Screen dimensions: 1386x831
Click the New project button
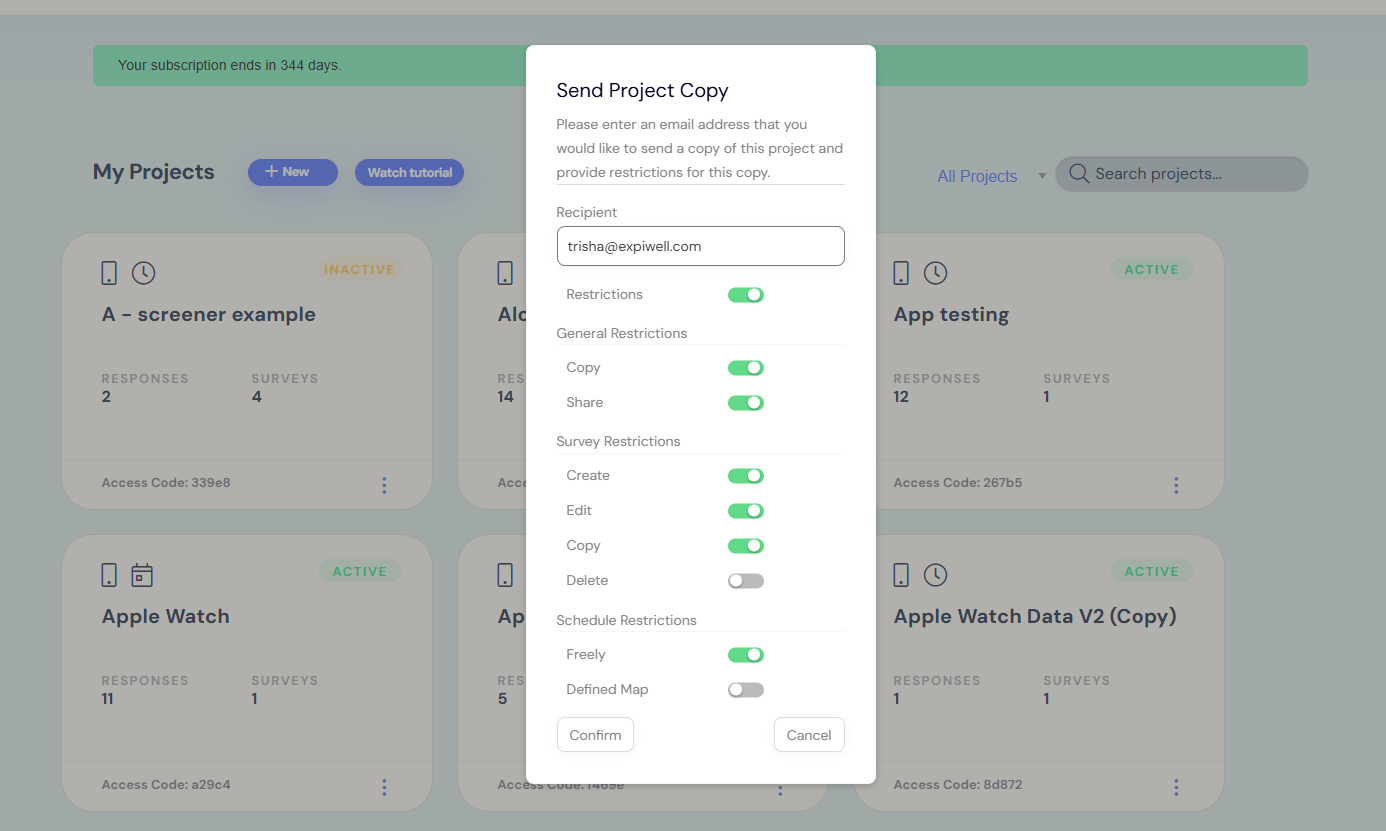[x=293, y=172]
